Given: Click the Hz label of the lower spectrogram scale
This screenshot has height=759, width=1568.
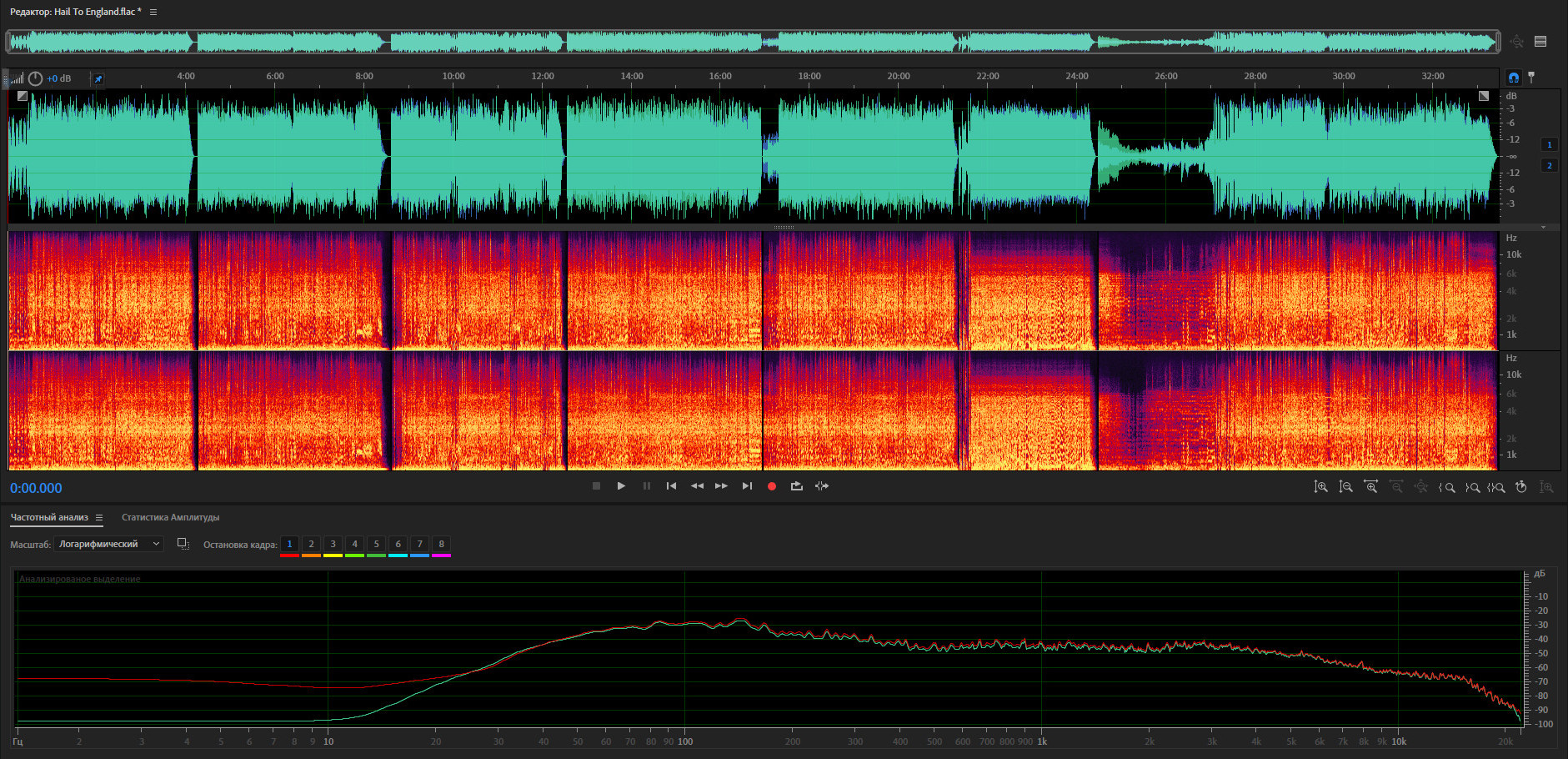Looking at the screenshot, I should 1511,358.
